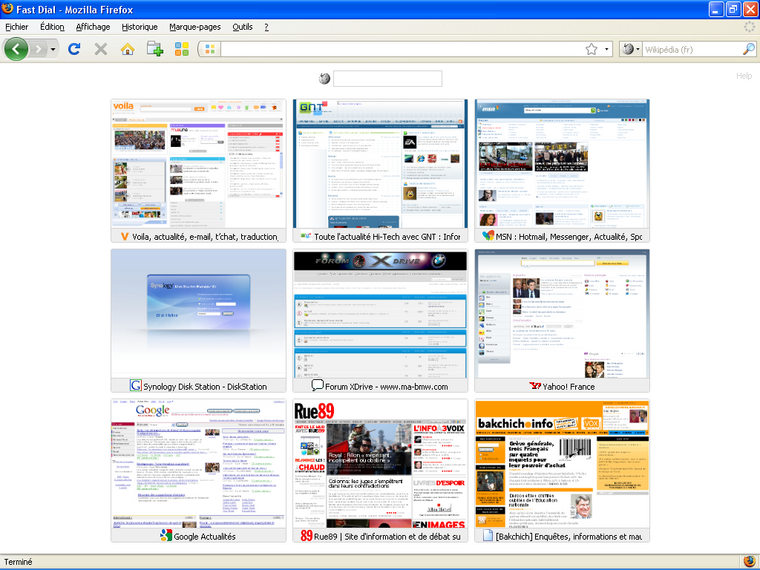Open the Outils menu

tap(242, 27)
